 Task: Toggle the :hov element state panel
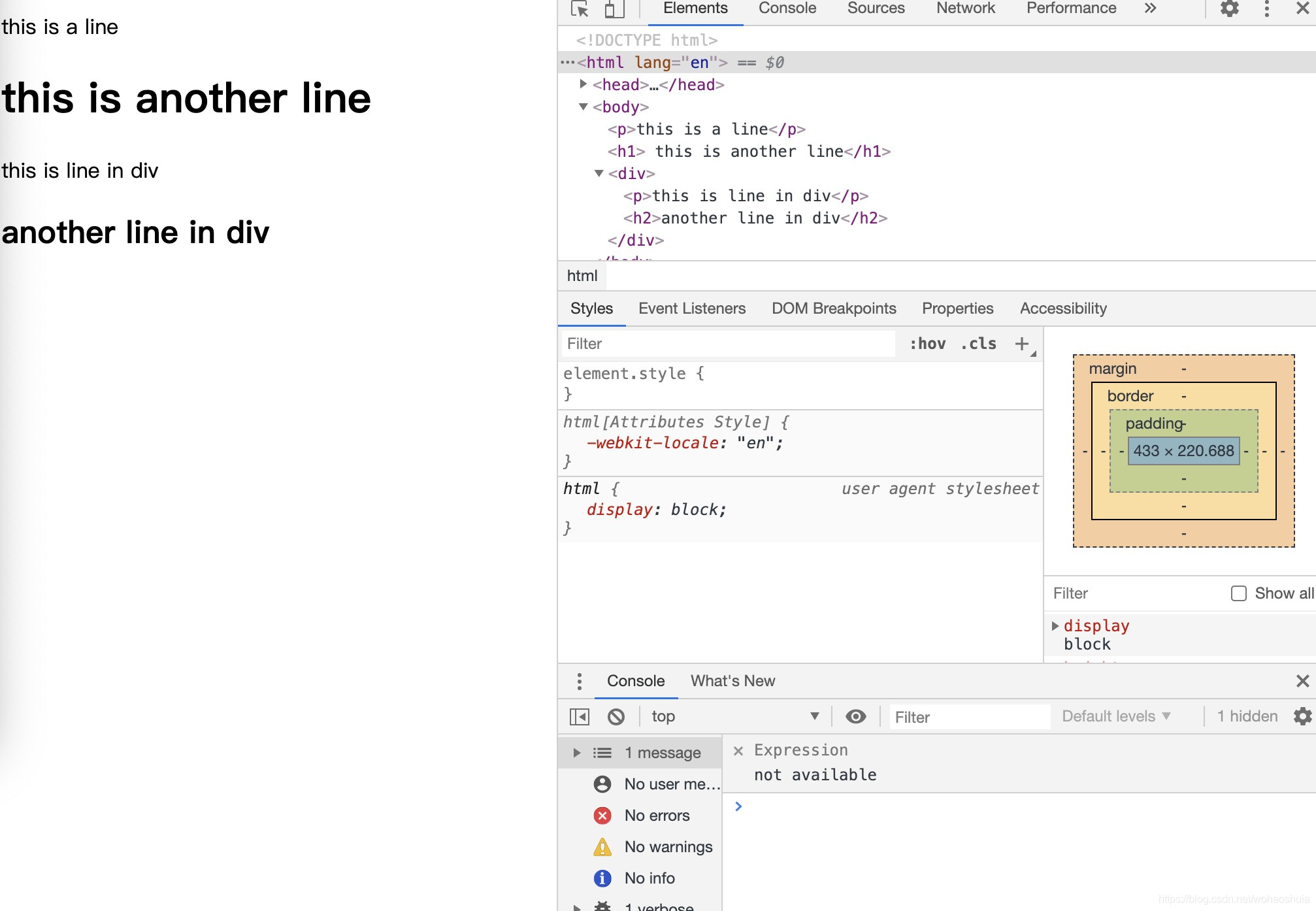[927, 344]
